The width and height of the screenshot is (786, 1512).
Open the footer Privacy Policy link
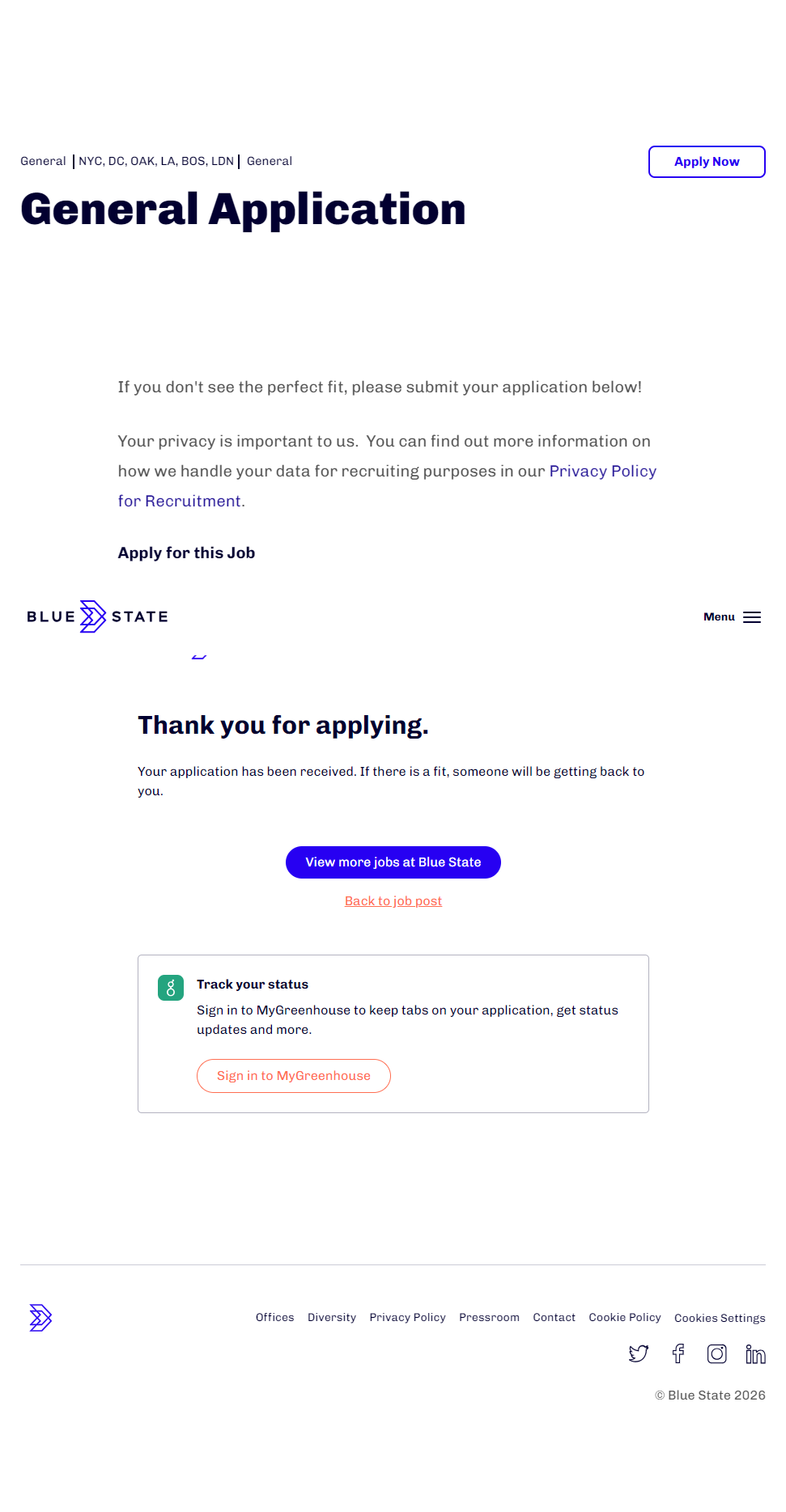click(407, 1318)
